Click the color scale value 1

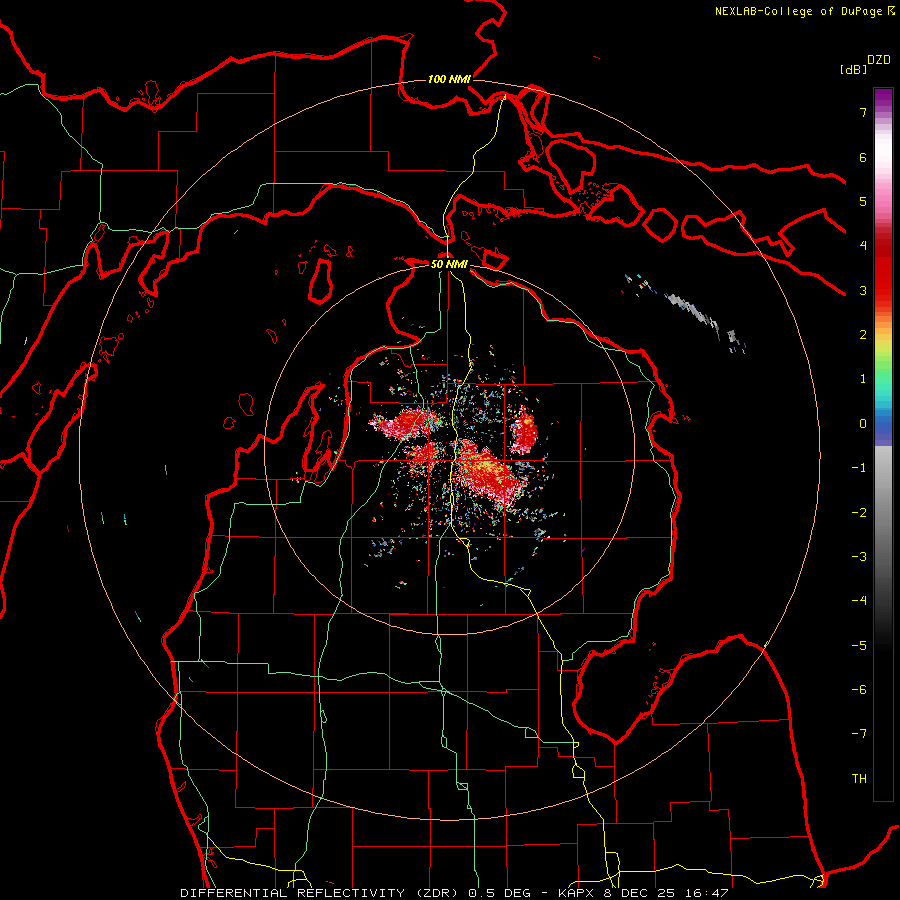(863, 379)
